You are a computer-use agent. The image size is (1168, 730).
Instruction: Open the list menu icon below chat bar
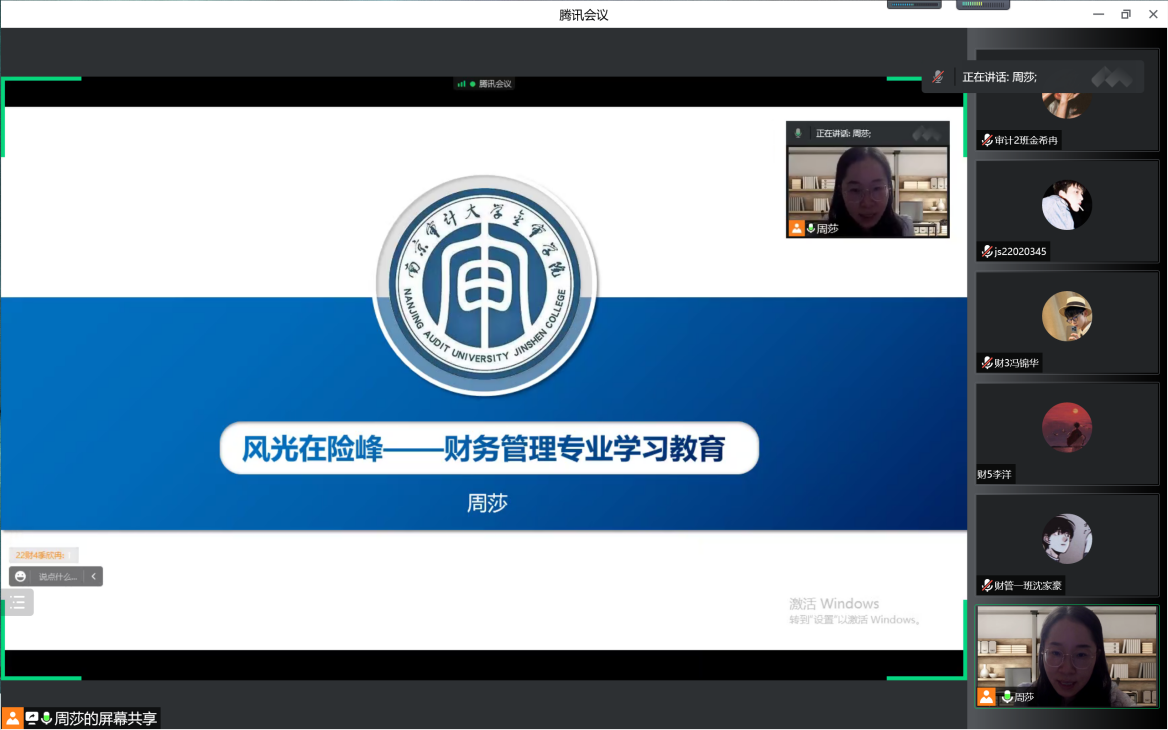pos(18,602)
